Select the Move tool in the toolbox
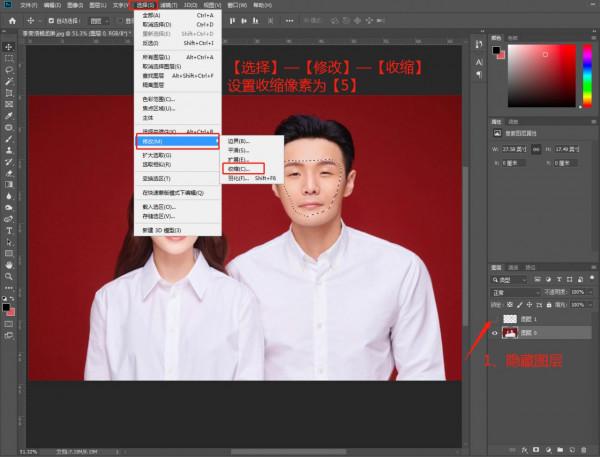Screen dimensions: 600x457 pyautogui.click(x=8, y=47)
